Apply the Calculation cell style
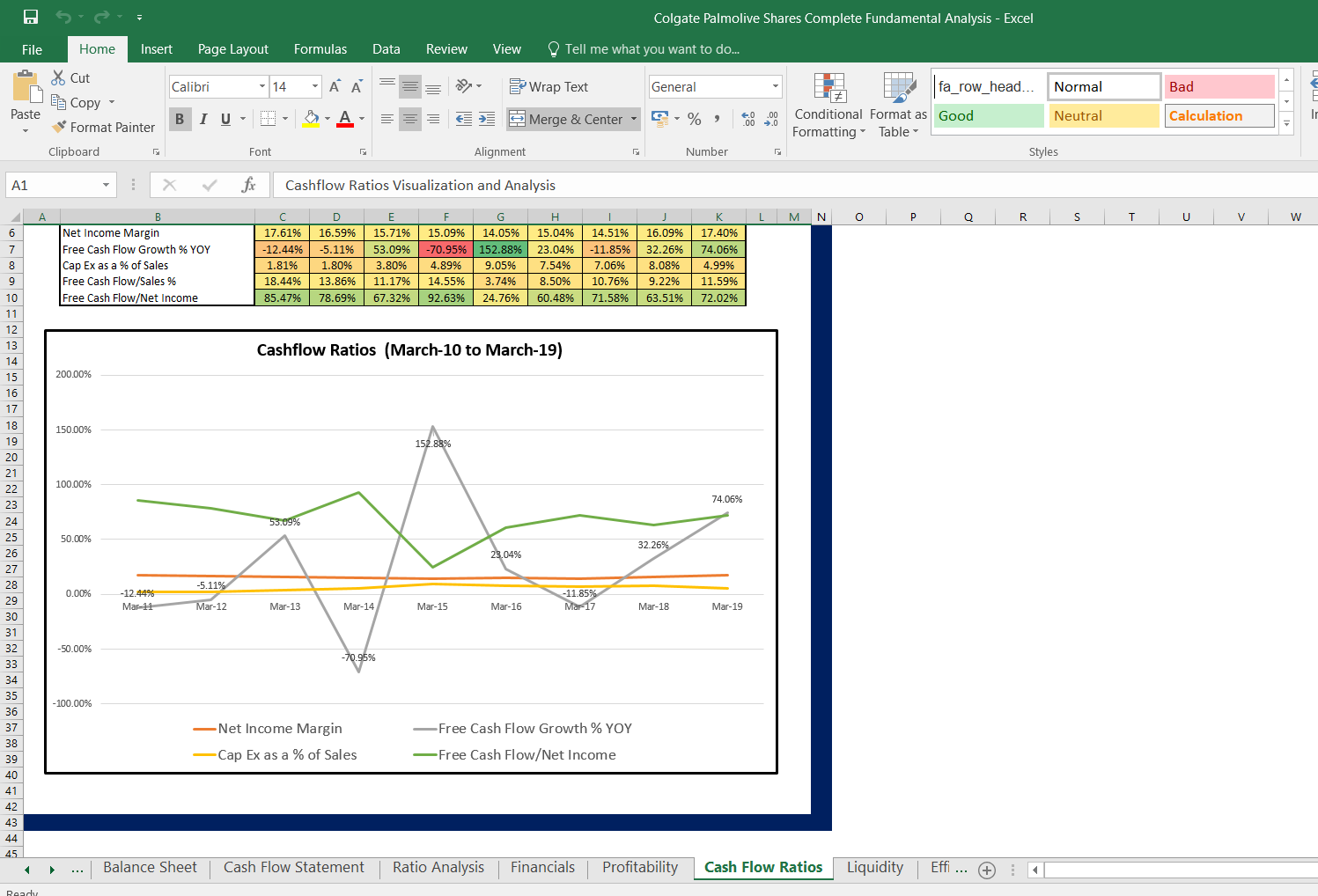 [1219, 115]
